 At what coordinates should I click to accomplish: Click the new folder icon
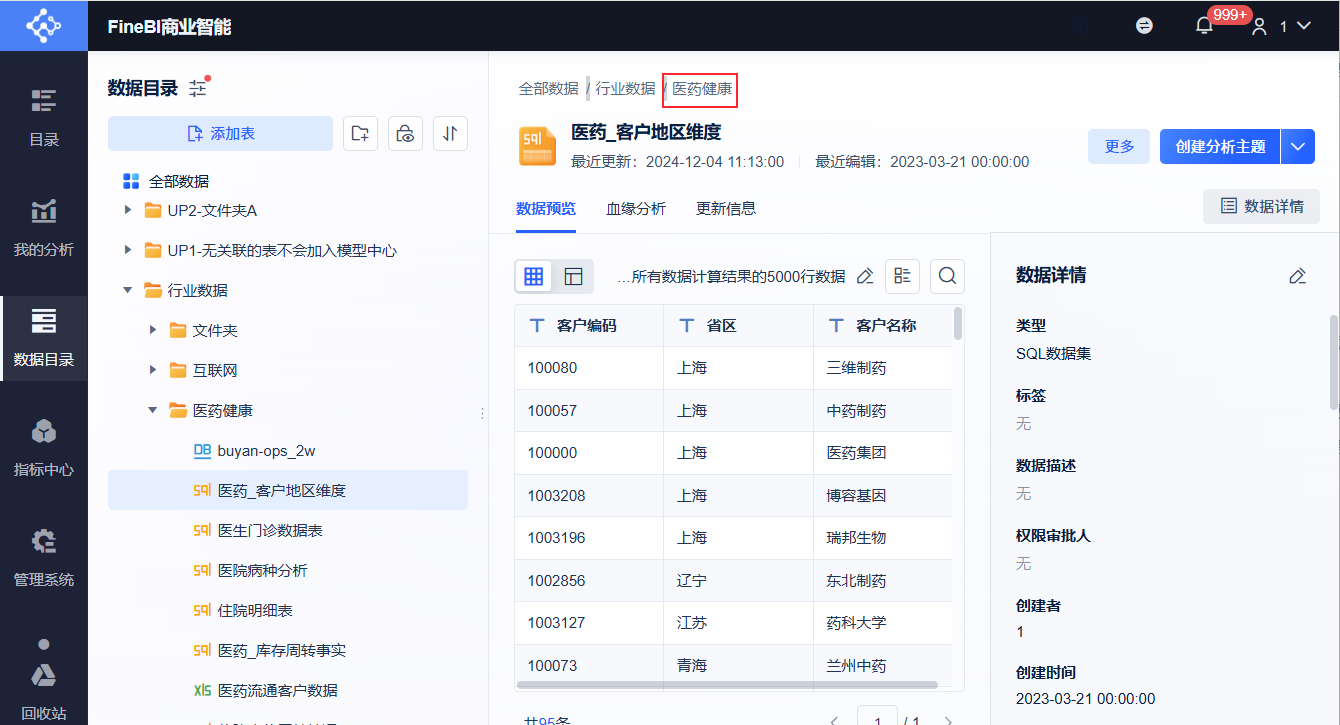(x=360, y=133)
